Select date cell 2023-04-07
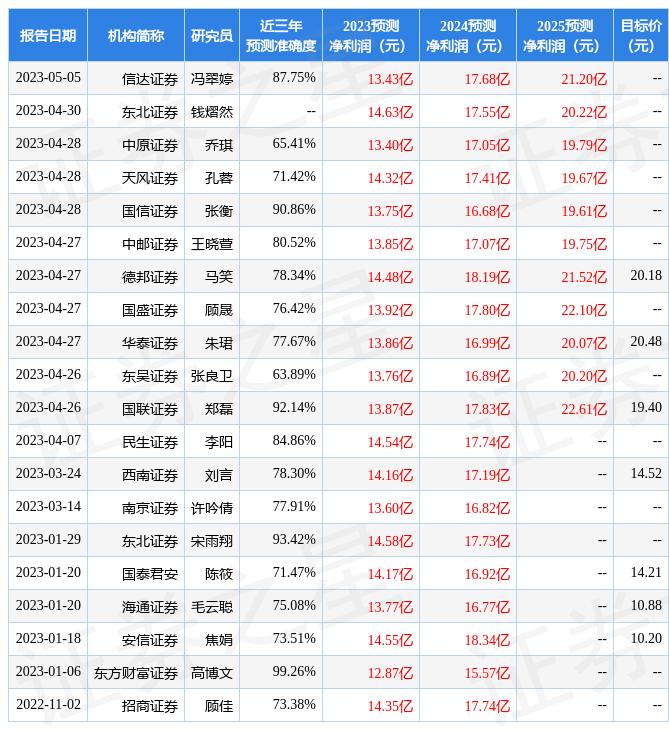Screen dimensions: 669x730 pos(48,440)
